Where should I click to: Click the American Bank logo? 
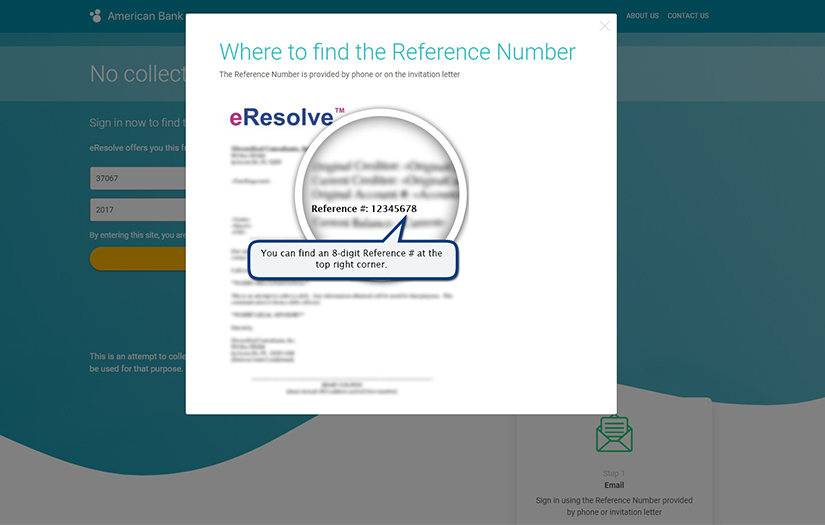136,16
